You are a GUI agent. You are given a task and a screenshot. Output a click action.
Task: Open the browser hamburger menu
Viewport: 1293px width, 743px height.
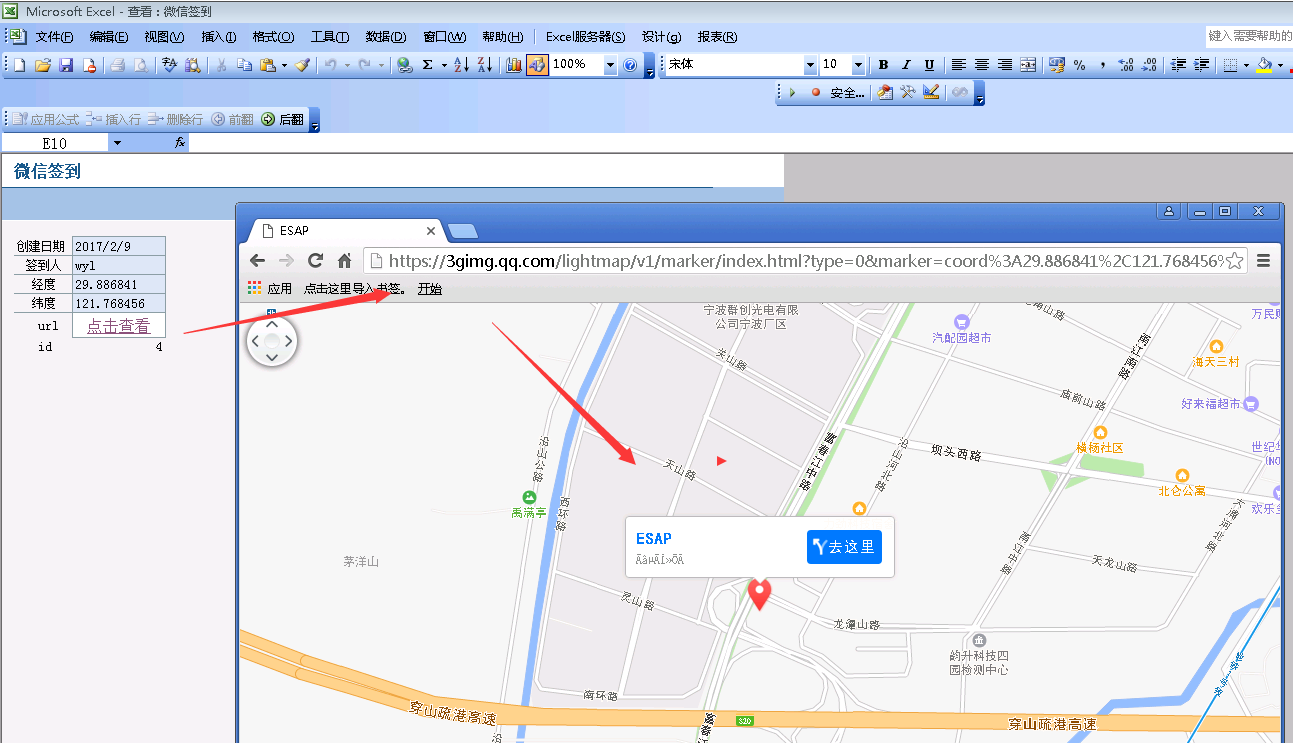click(1263, 261)
